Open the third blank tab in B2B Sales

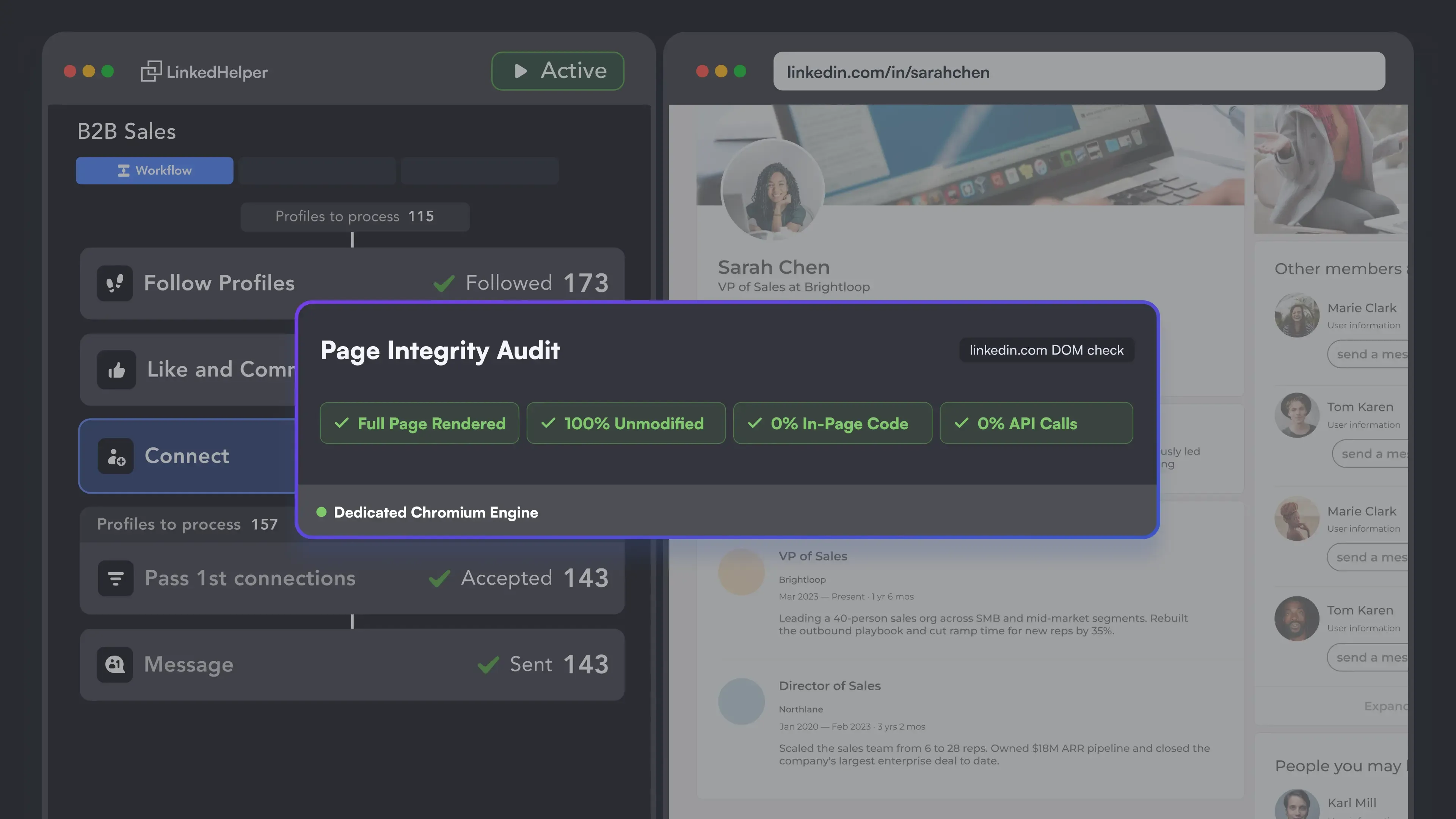[480, 171]
